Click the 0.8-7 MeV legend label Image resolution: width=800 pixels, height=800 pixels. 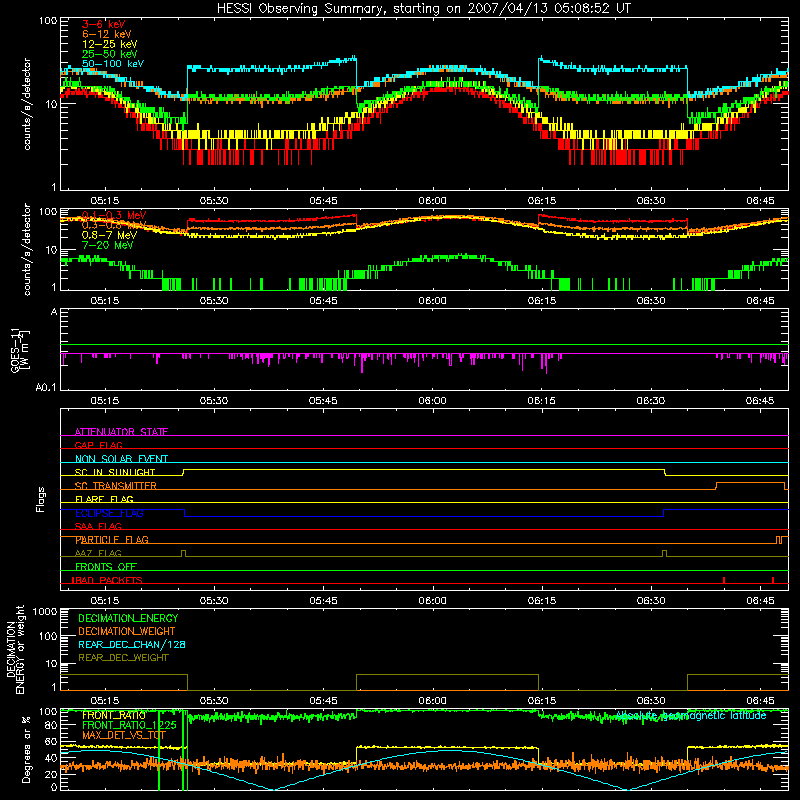[109, 235]
